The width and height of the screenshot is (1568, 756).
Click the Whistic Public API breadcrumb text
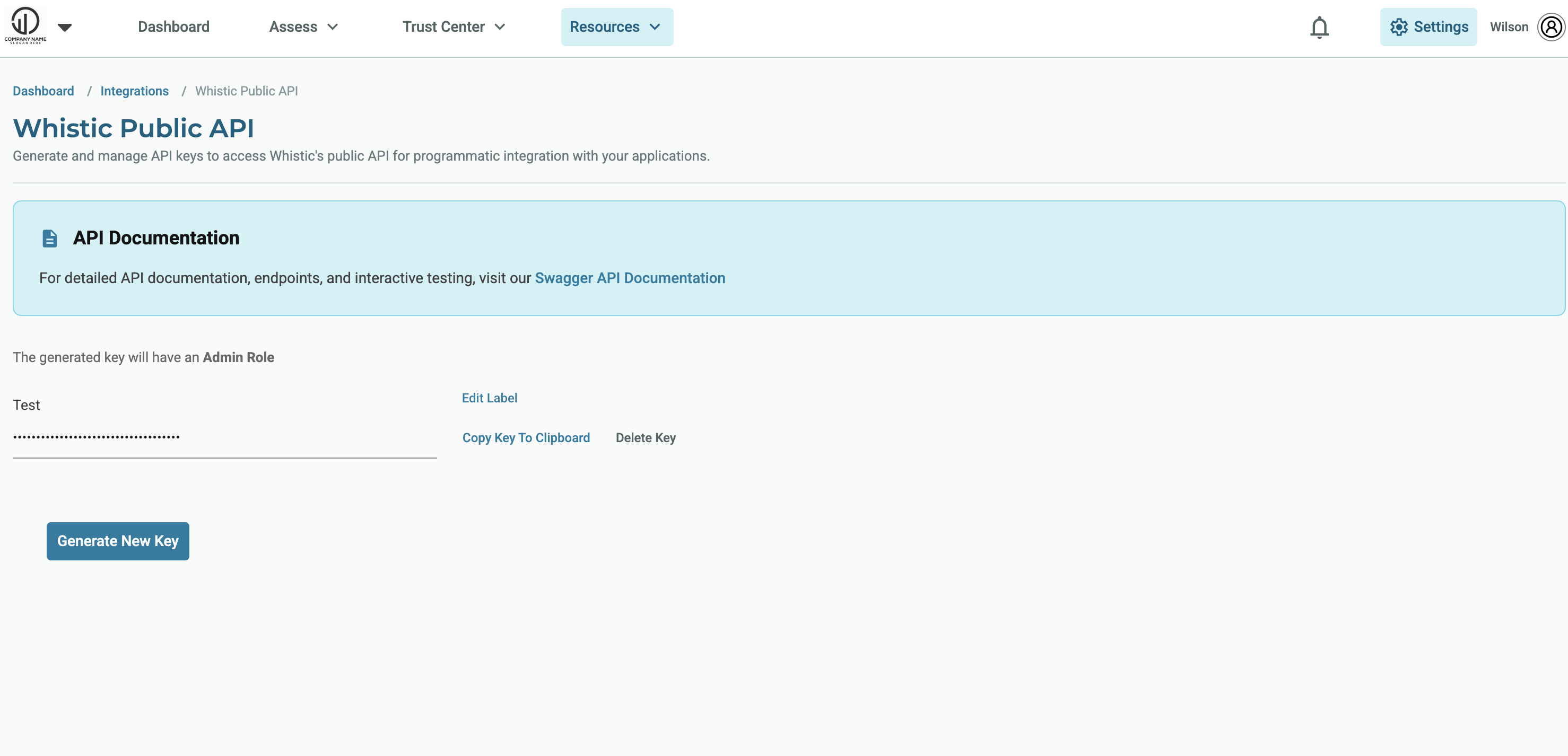coord(247,91)
